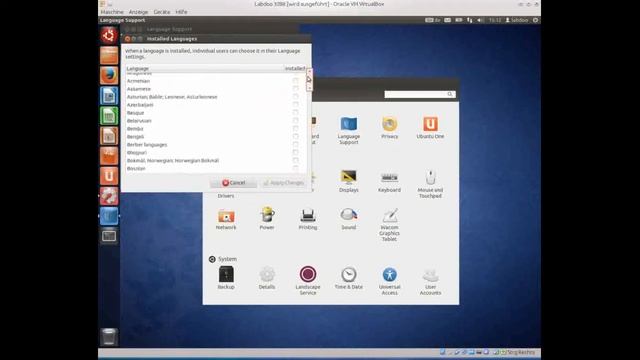Viewport: 640px width, 360px height.
Task: Tick the Berber languages installed checkbox
Action: click(x=296, y=144)
